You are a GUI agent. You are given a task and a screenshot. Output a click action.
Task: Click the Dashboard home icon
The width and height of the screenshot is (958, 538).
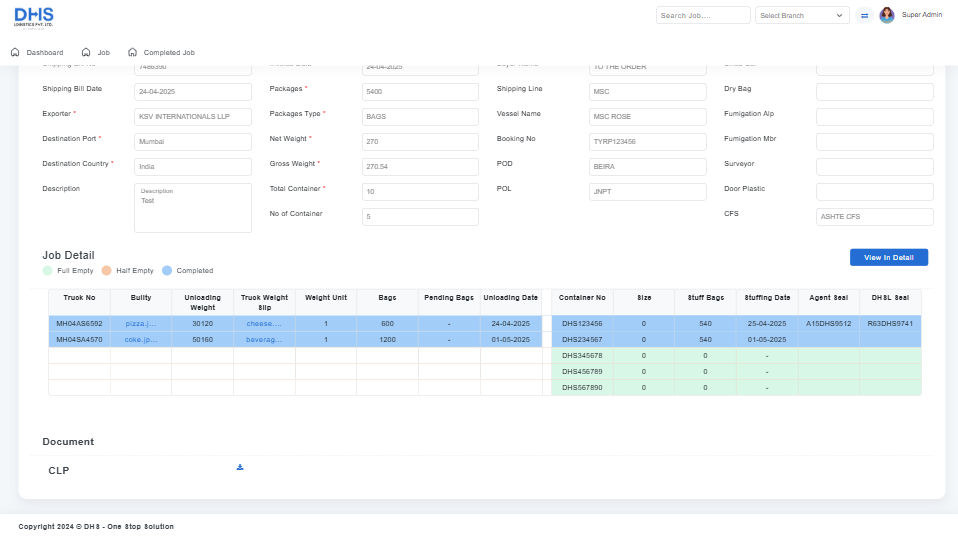[x=15, y=52]
